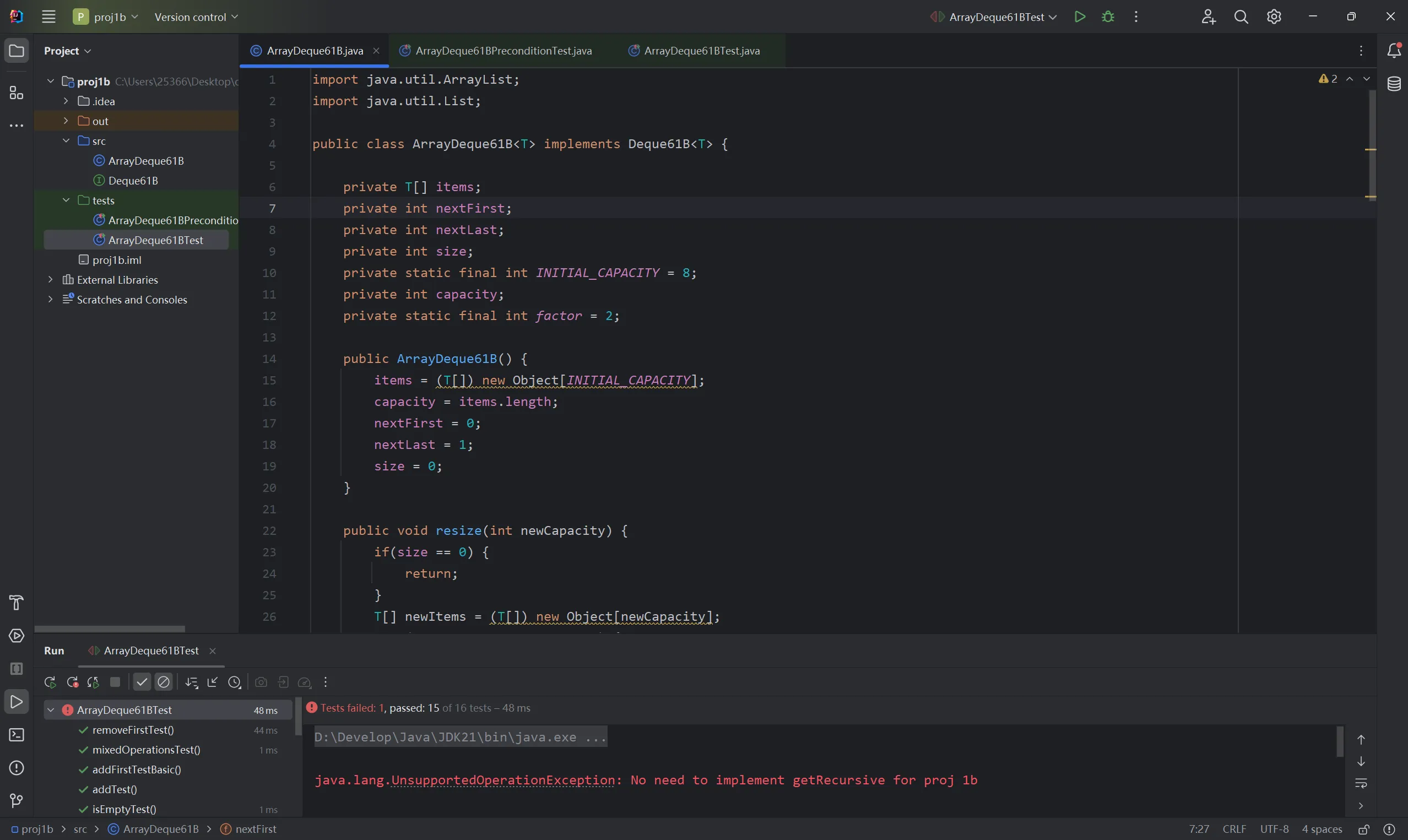Open Build tool window hammer icon
Image resolution: width=1408 pixels, height=840 pixels.
pyautogui.click(x=17, y=603)
